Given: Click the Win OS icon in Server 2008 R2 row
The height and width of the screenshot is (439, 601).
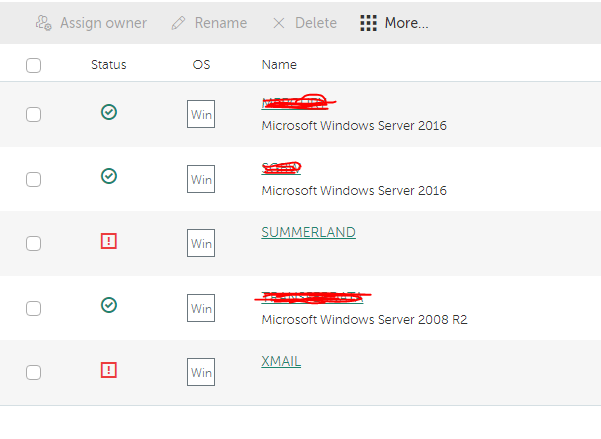Looking at the screenshot, I should coord(201,308).
